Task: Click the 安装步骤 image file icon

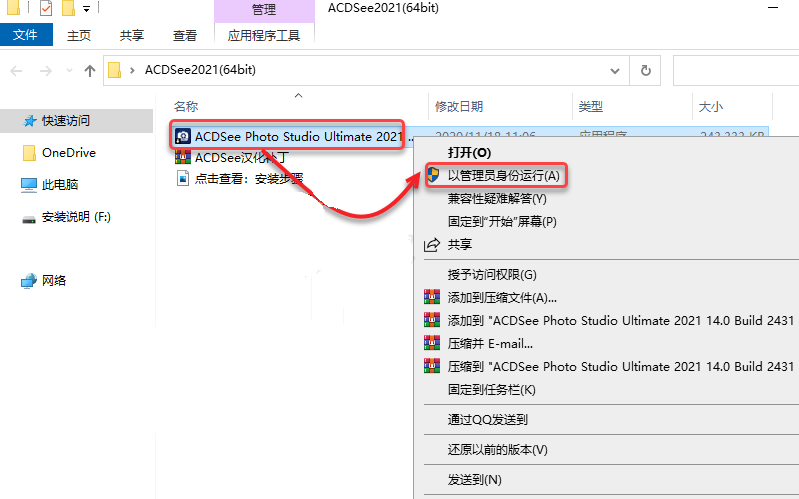Action: pyautogui.click(x=182, y=178)
